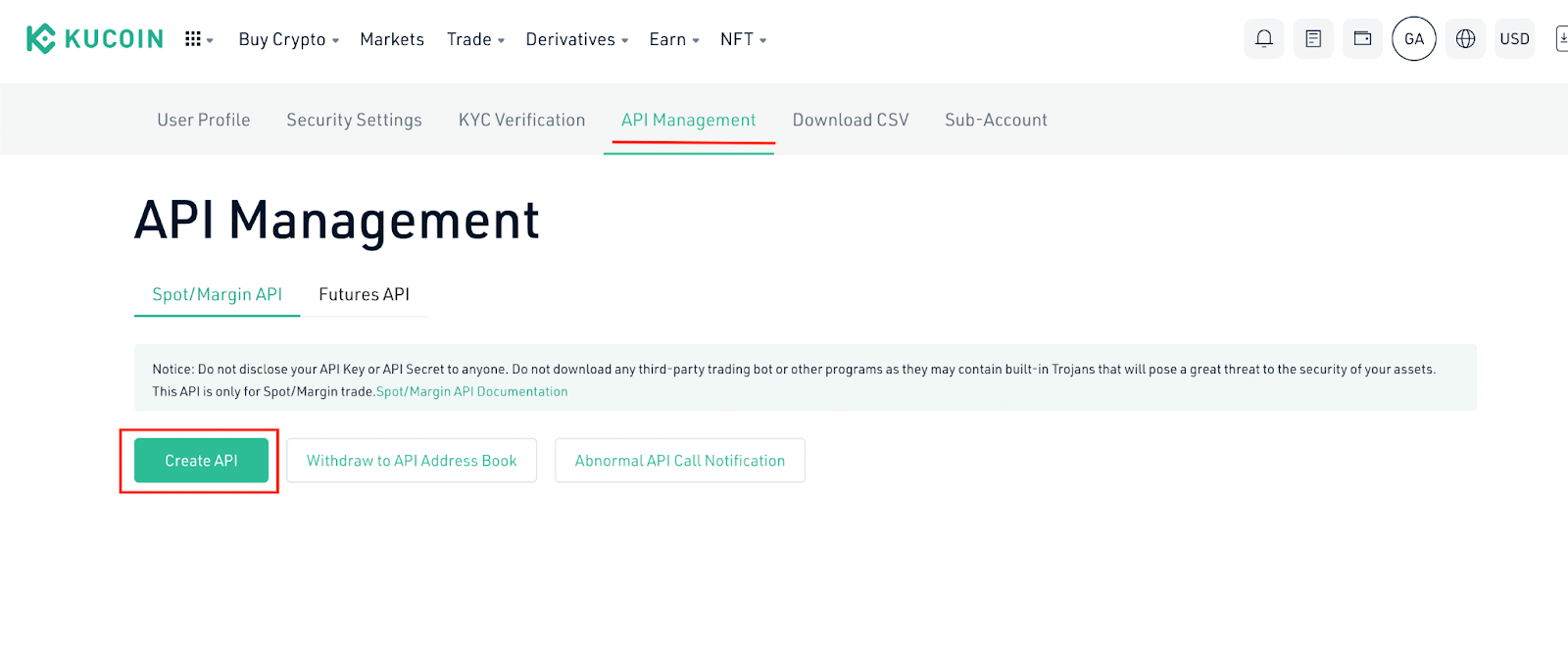Switch to Futures API tab
The image size is (1568, 653).
(364, 294)
